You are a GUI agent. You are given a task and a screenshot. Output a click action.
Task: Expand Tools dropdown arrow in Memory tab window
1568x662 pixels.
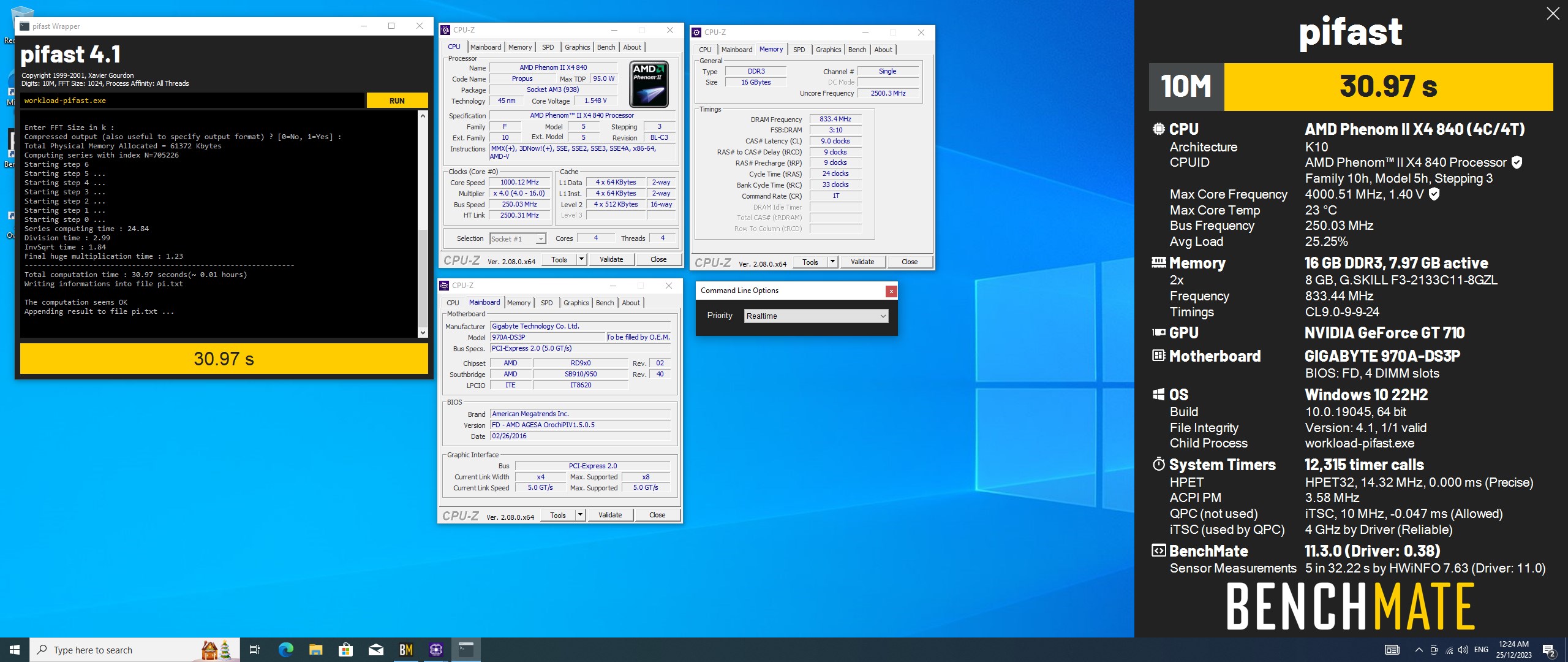pos(832,262)
